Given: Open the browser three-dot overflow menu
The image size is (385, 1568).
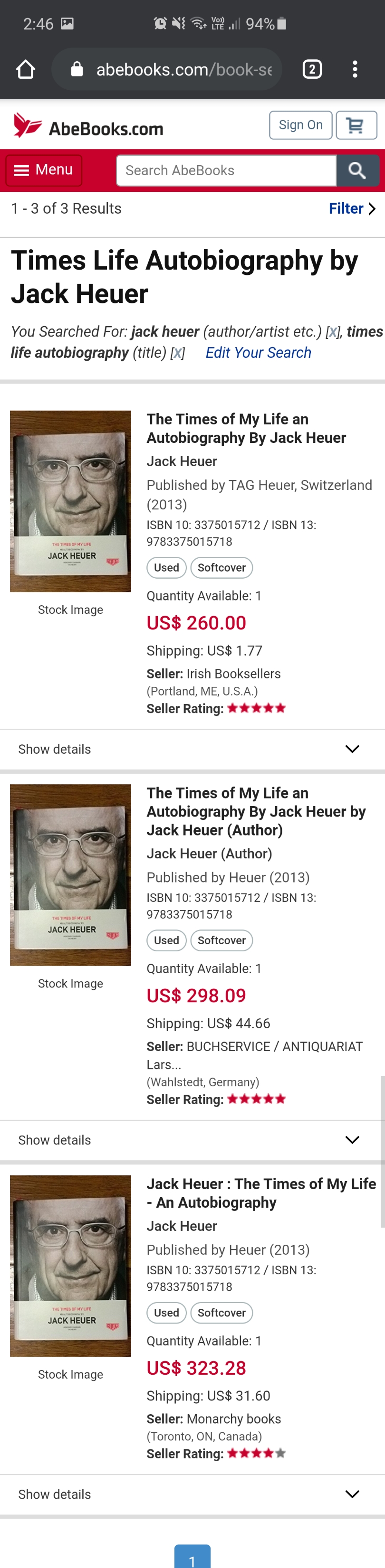Looking at the screenshot, I should pos(355,69).
